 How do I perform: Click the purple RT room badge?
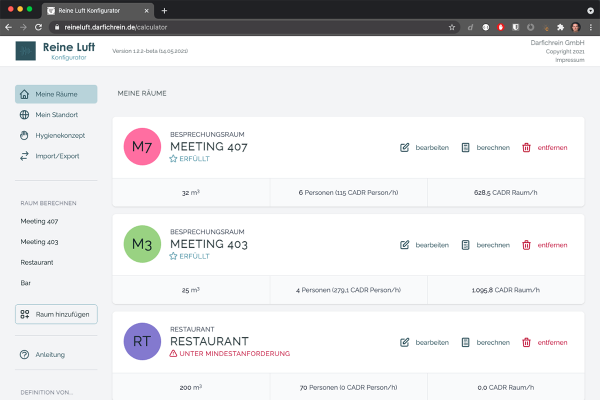(142, 342)
